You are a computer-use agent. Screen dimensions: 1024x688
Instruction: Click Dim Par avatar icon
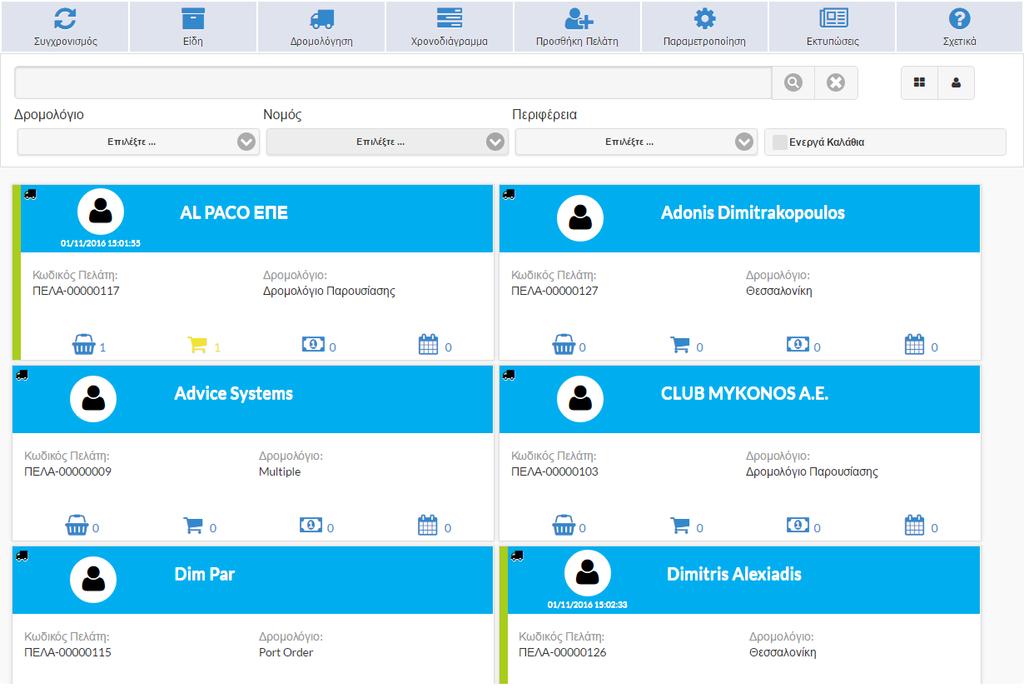pyautogui.click(x=93, y=580)
